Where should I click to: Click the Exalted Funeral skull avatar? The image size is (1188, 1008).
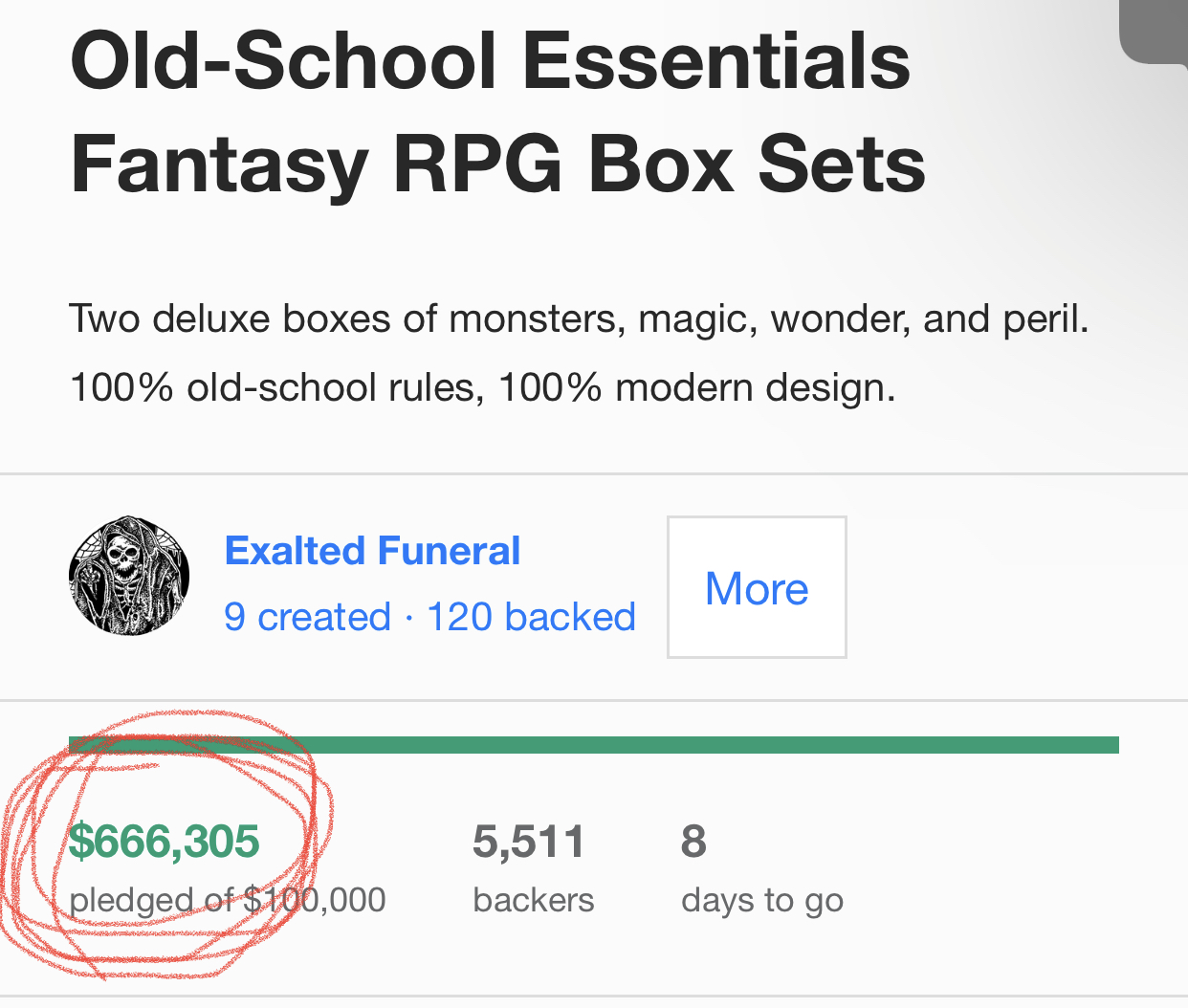129,576
